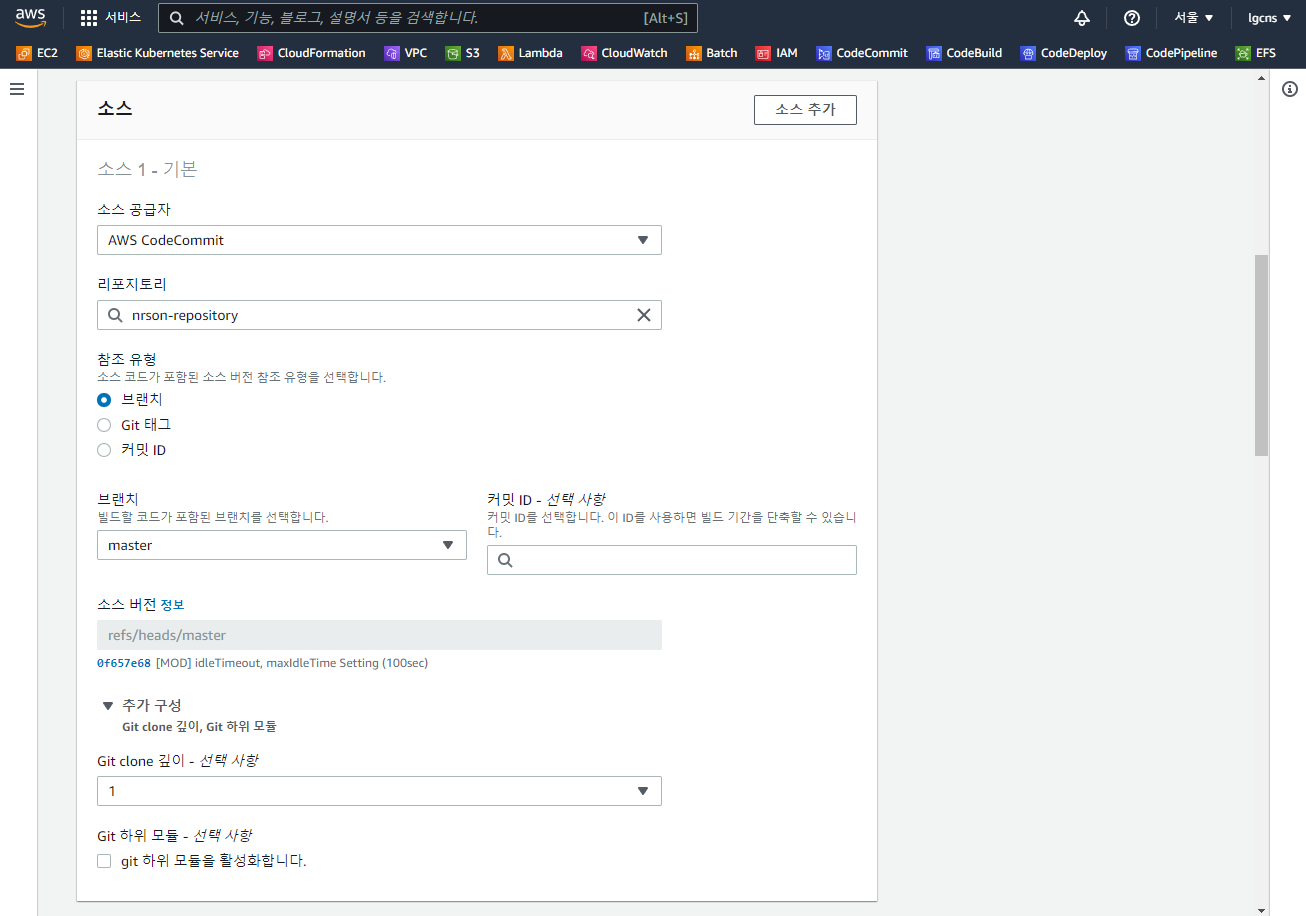The image size is (1306, 916).
Task: Open the 서울 region selector
Action: coord(1193,18)
